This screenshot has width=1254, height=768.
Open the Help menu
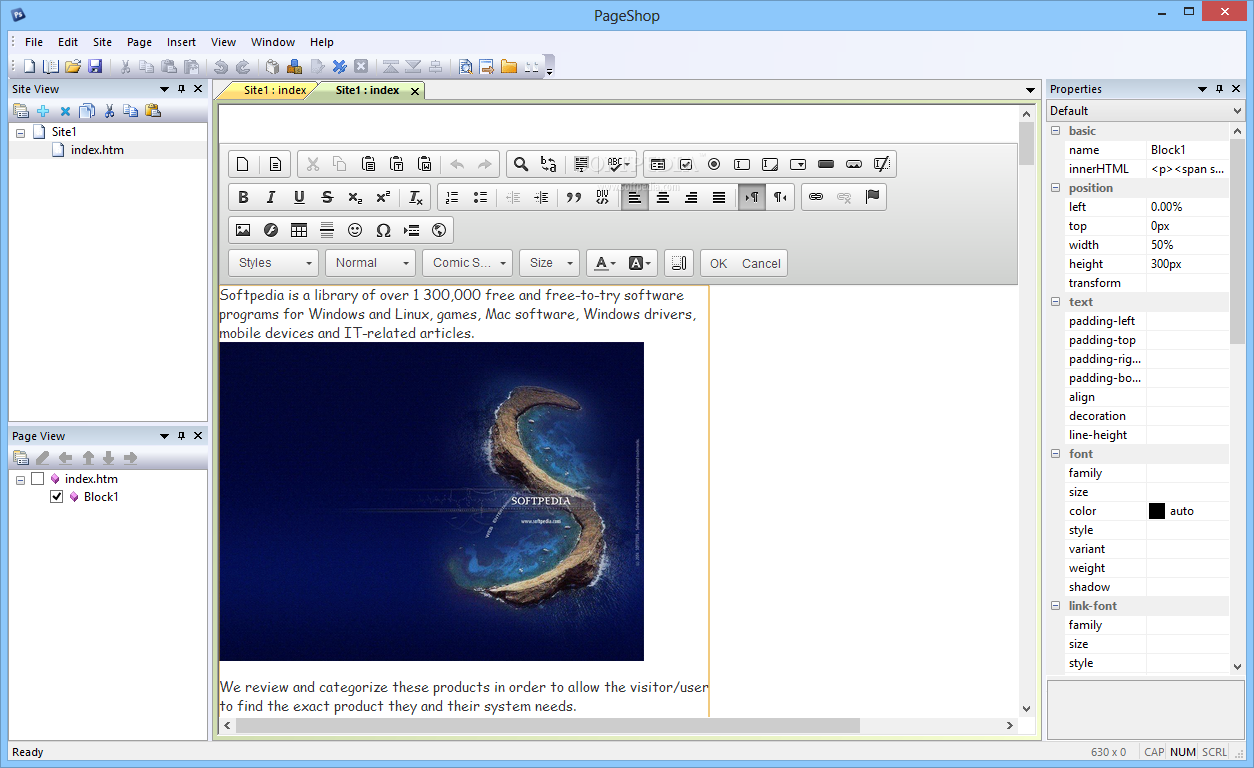point(321,42)
